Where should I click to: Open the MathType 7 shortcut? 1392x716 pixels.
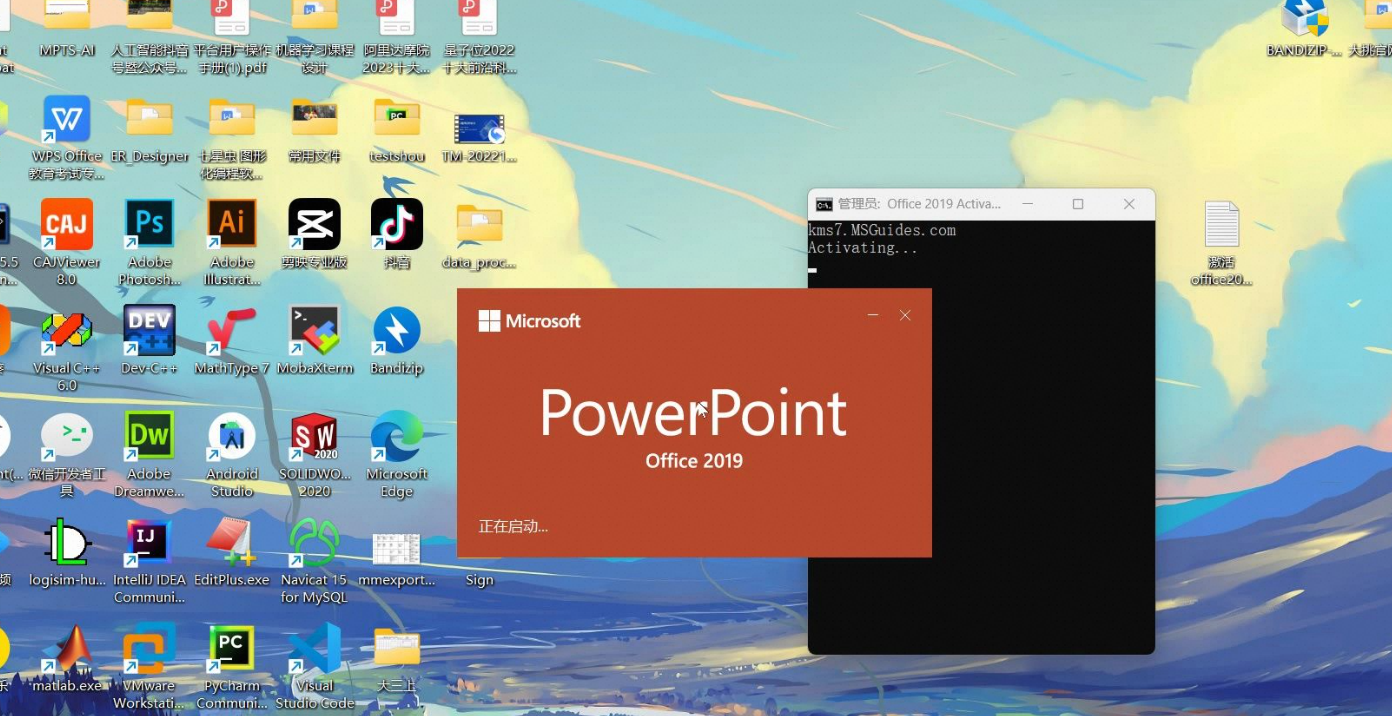pos(232,330)
